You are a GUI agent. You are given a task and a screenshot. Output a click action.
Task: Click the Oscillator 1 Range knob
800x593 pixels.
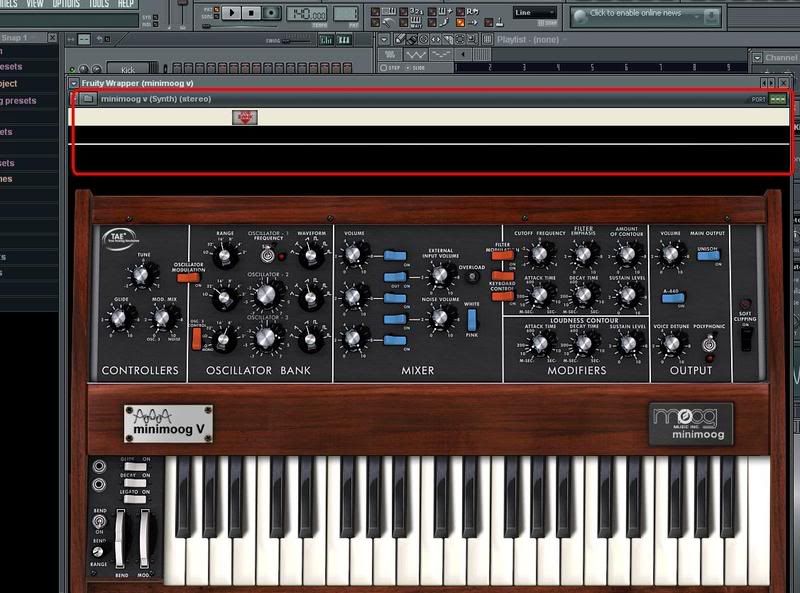pyautogui.click(x=224, y=255)
